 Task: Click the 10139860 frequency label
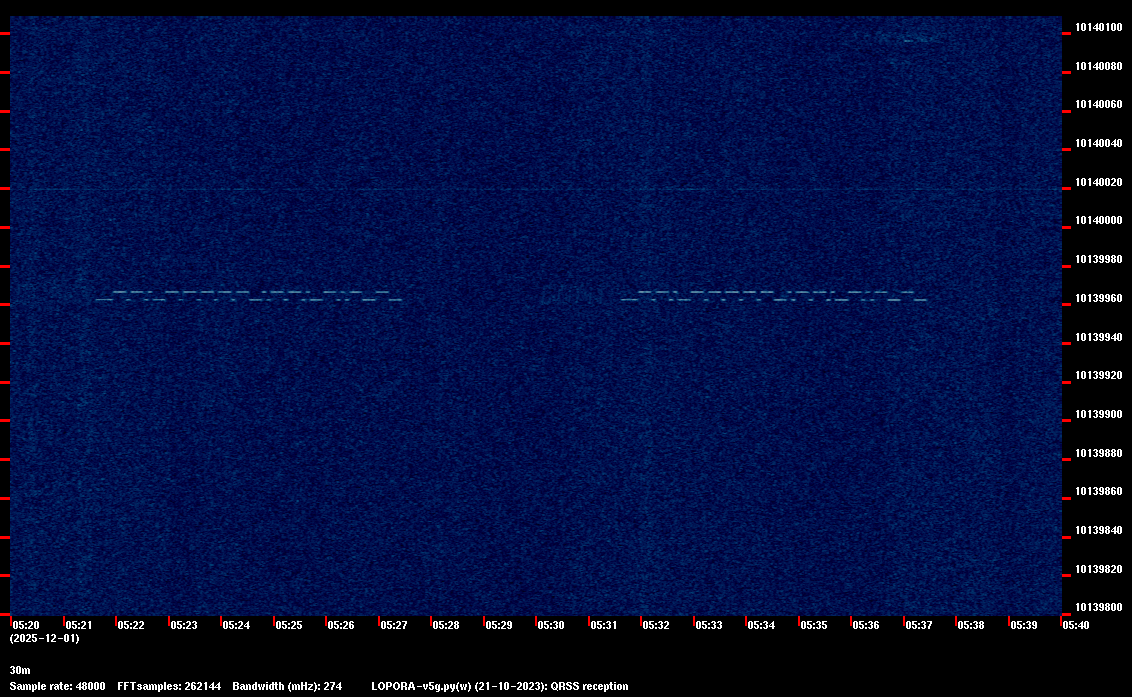1099,492
